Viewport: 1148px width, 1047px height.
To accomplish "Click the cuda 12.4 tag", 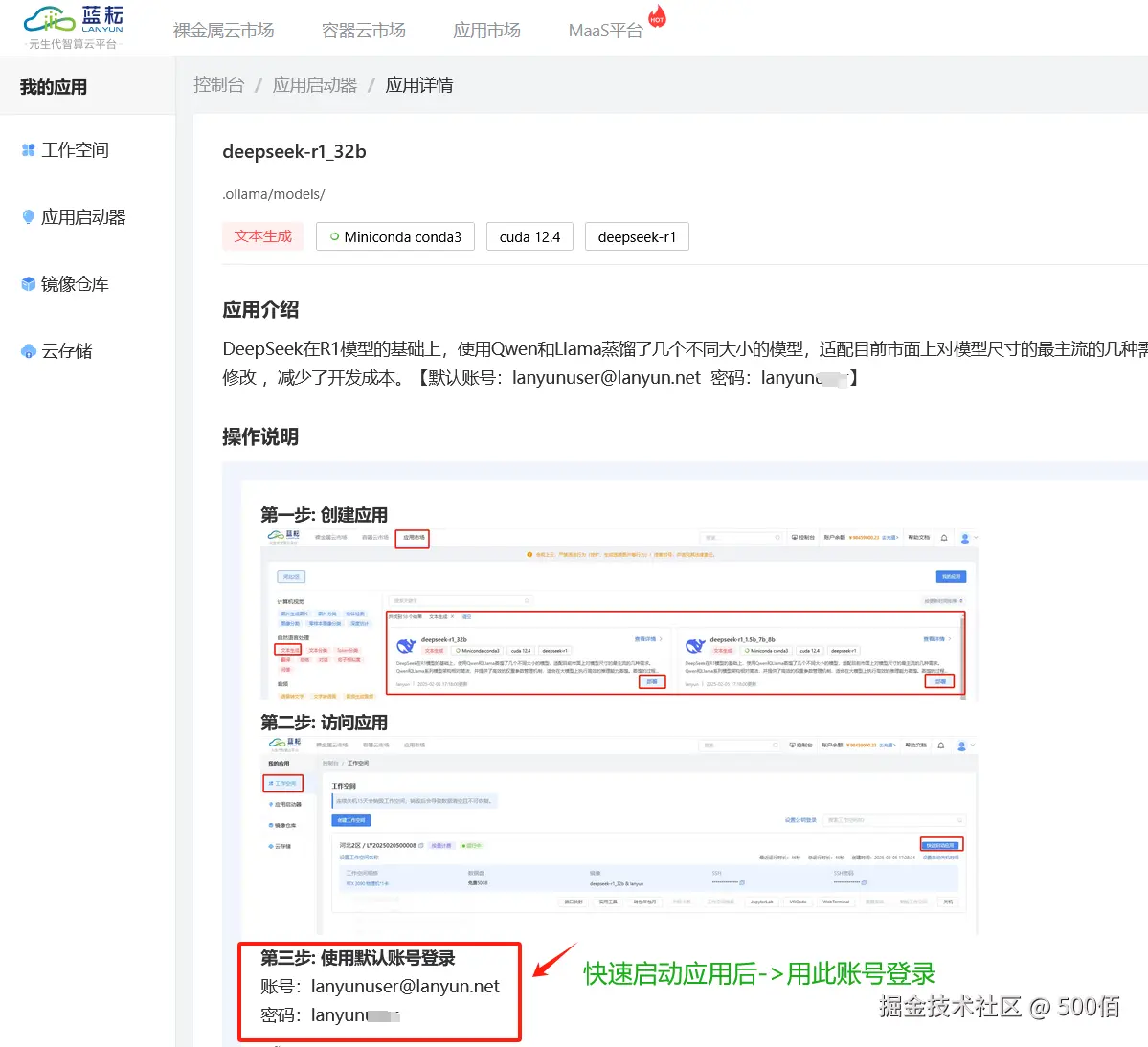I will point(529,236).
